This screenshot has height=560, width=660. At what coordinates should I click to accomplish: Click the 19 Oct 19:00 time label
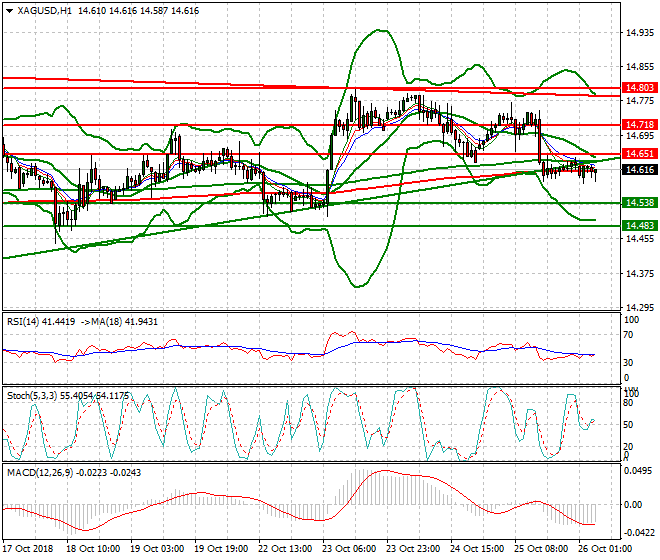click(x=221, y=549)
